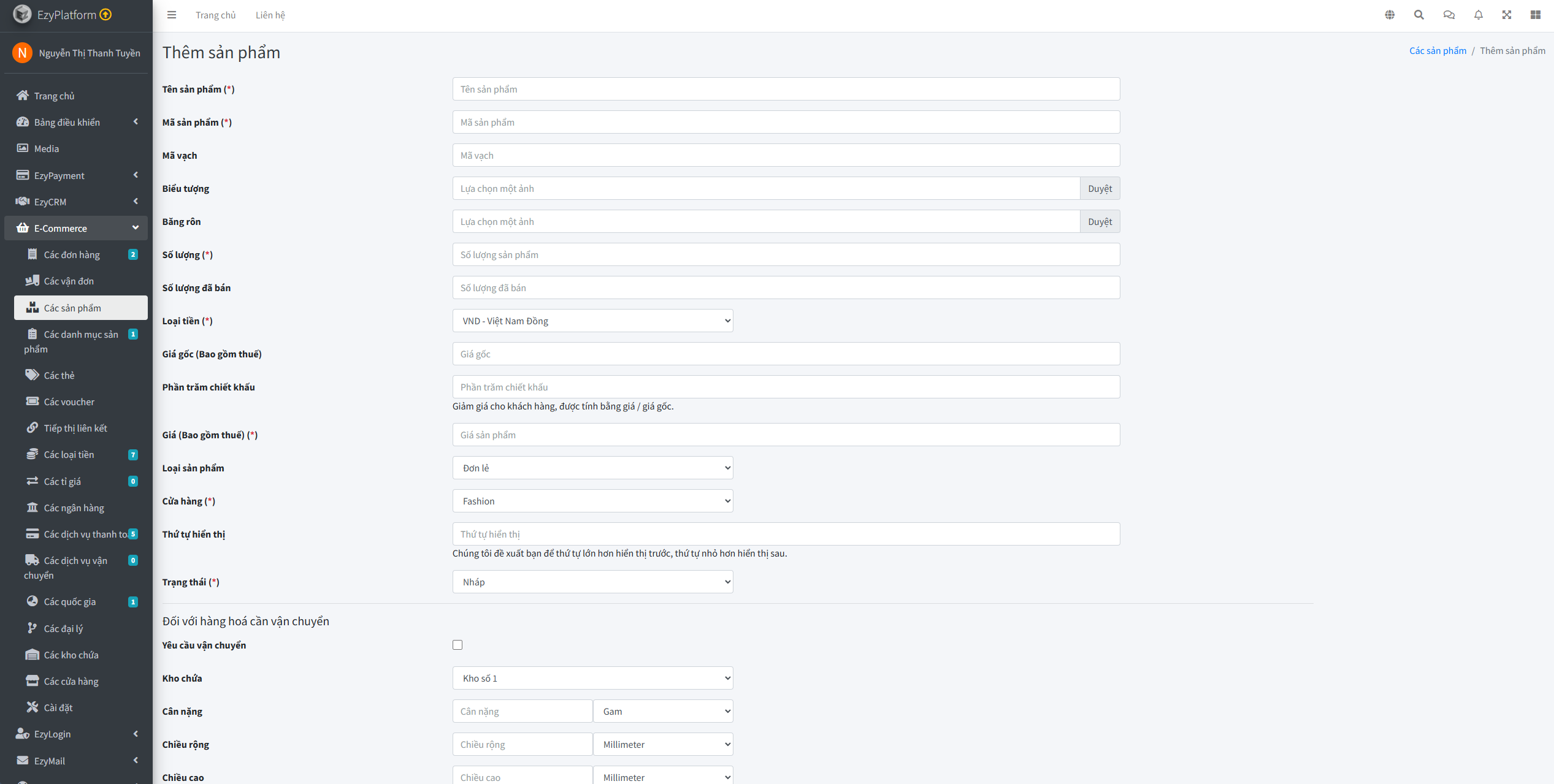Open the Loại sản phẩm dropdown
1554x784 pixels.
click(592, 468)
